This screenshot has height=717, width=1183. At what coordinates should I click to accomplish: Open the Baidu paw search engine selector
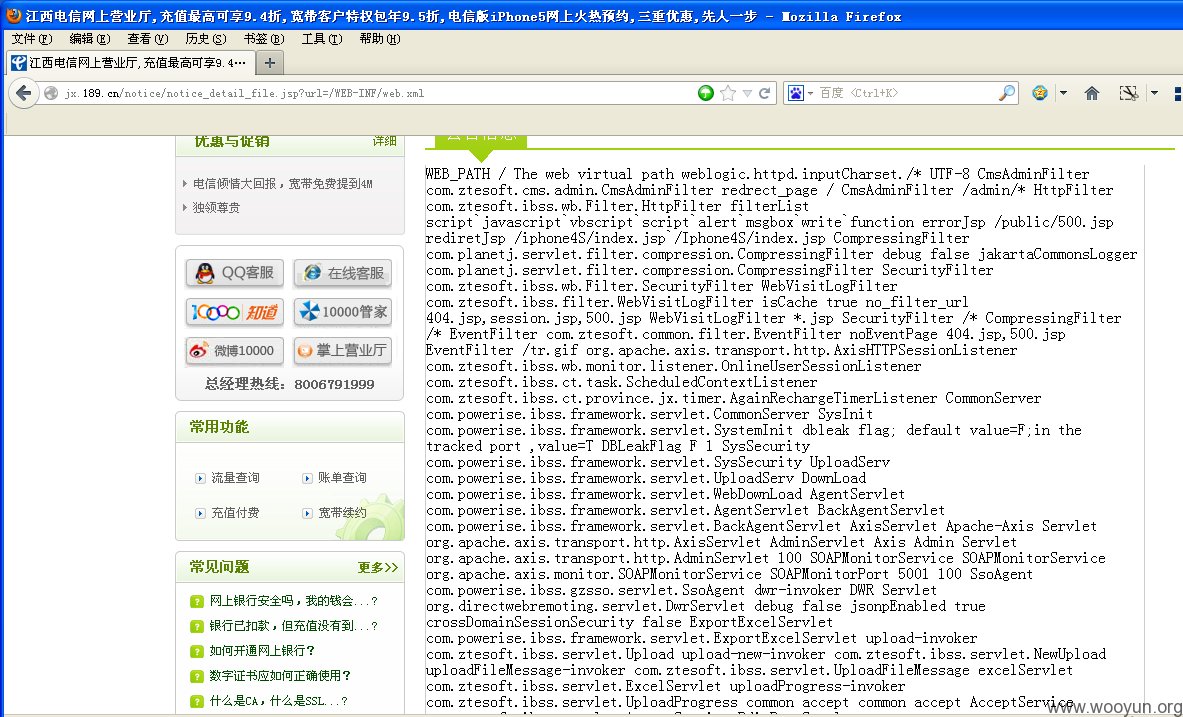800,93
